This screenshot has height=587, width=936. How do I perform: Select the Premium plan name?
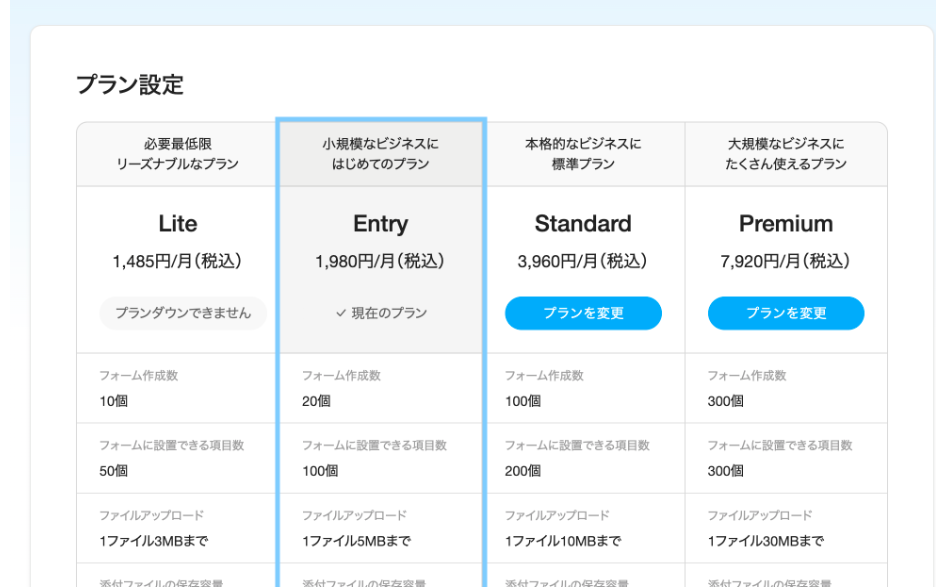coord(786,223)
